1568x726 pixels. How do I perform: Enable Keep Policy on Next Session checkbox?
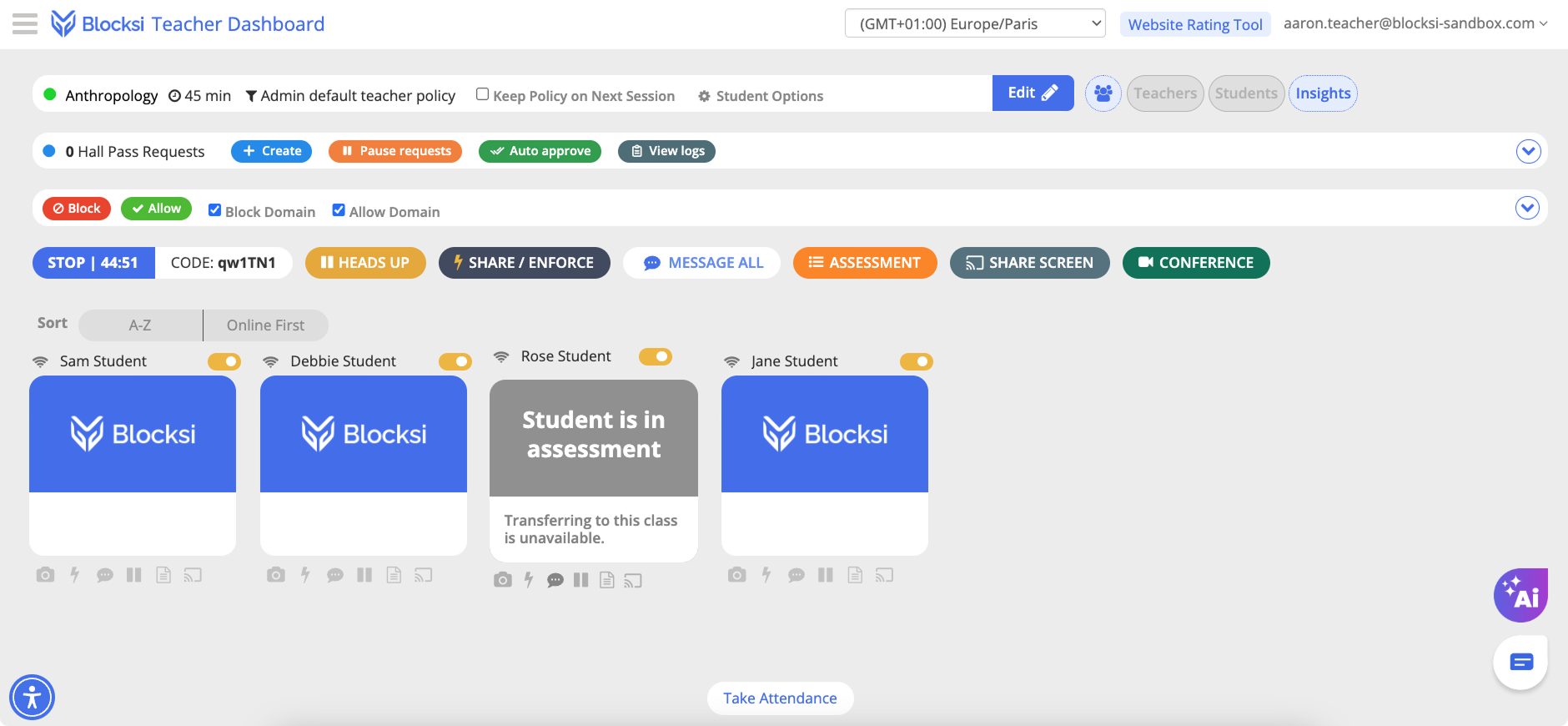[x=482, y=94]
